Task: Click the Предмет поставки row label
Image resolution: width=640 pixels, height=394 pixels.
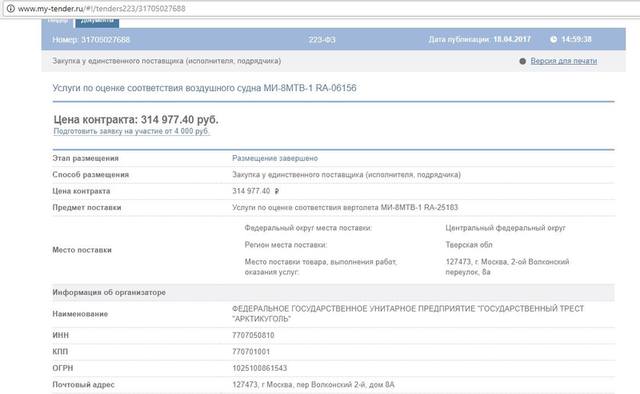Action: 87,207
